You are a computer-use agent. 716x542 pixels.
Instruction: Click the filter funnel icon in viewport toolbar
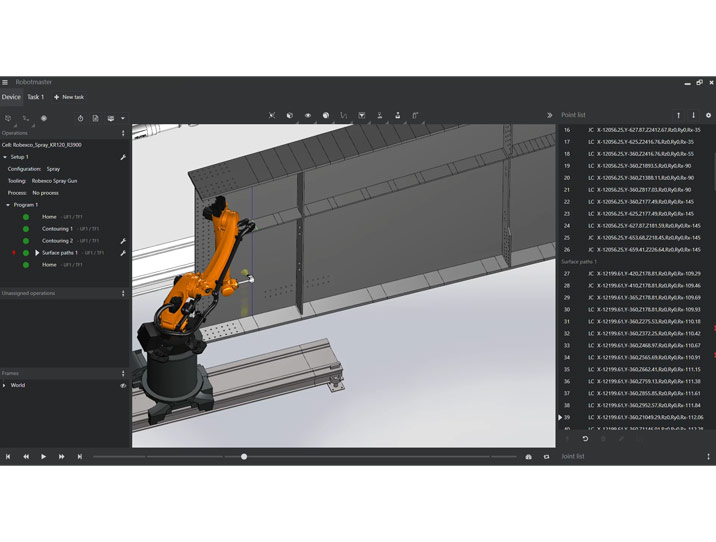(362, 116)
